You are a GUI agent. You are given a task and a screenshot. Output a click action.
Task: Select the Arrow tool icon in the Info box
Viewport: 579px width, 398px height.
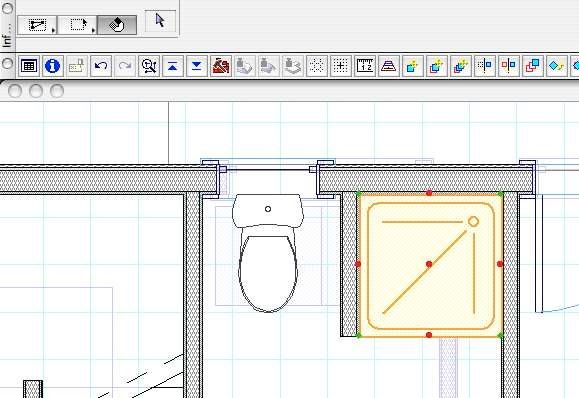pyautogui.click(x=160, y=21)
